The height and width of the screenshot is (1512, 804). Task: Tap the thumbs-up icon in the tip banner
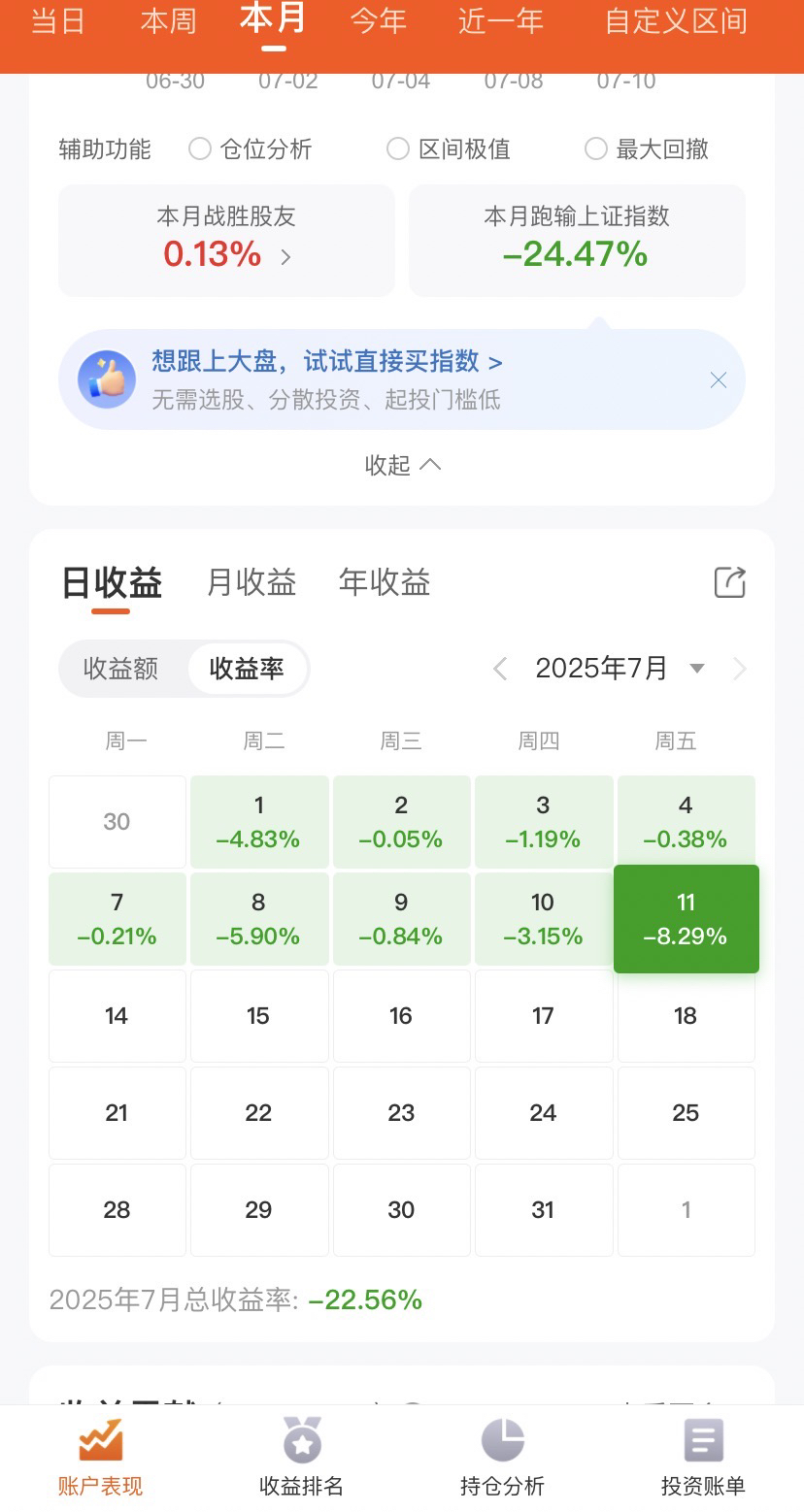(x=107, y=379)
